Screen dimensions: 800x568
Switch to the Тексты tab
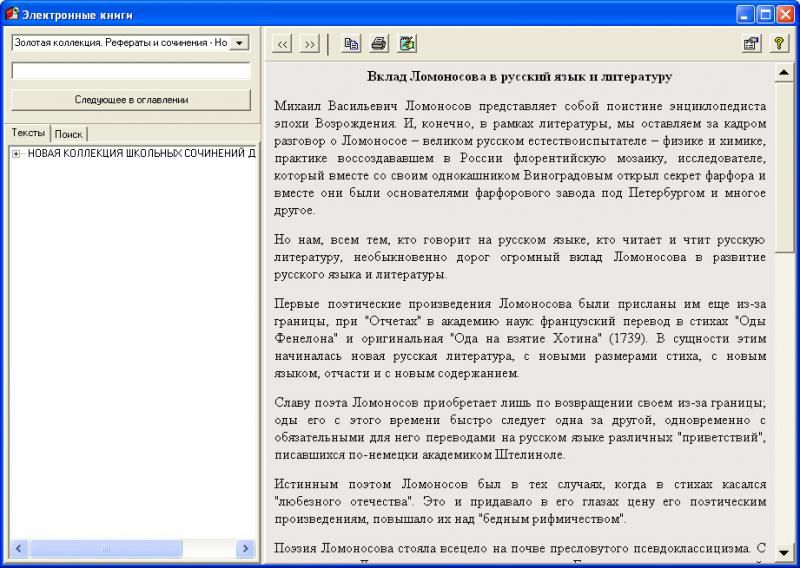click(x=28, y=133)
